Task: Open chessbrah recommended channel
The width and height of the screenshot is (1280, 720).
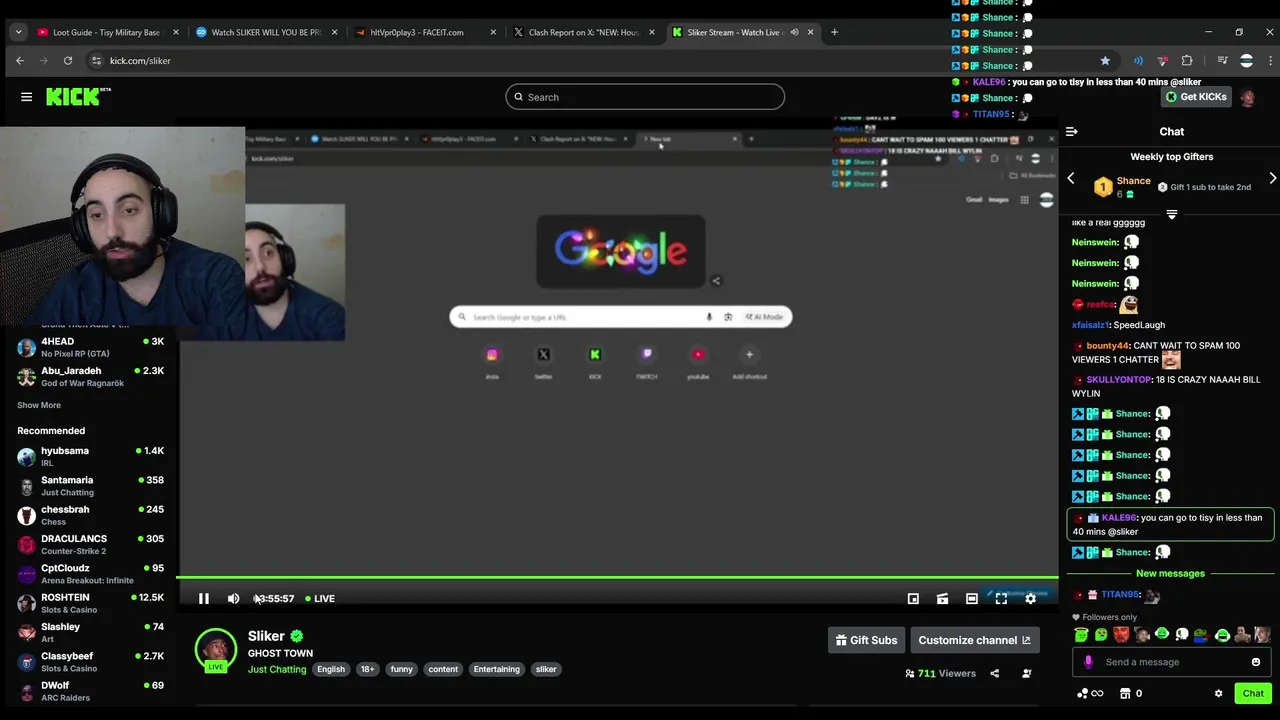Action: coord(90,515)
